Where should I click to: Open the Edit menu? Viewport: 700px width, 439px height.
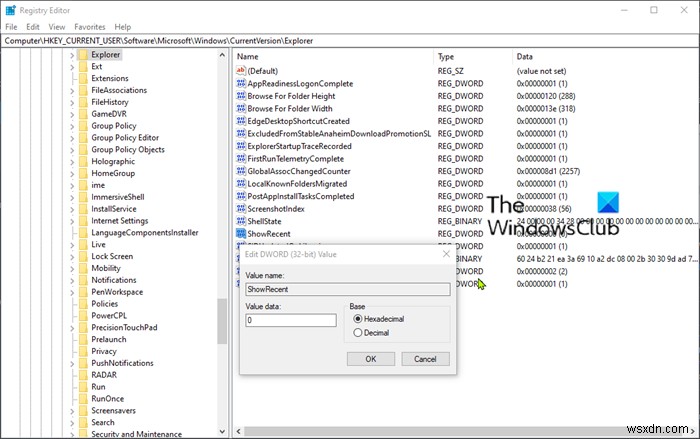click(x=33, y=27)
